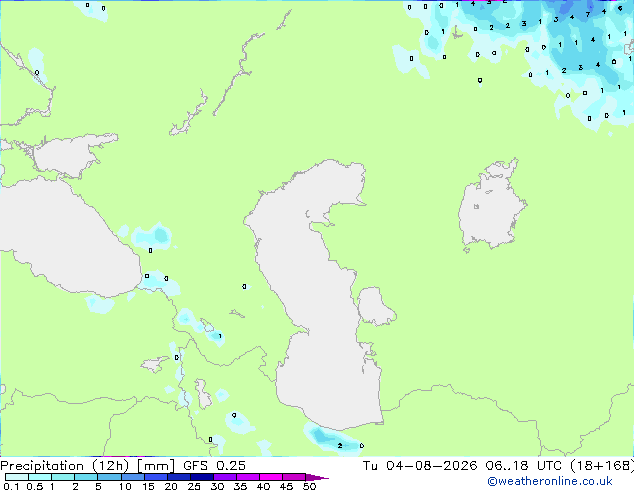Image resolution: width=634 pixels, height=490 pixels.
Task: Click the purple arrow tip above 50 mm
Action: (x=317, y=477)
